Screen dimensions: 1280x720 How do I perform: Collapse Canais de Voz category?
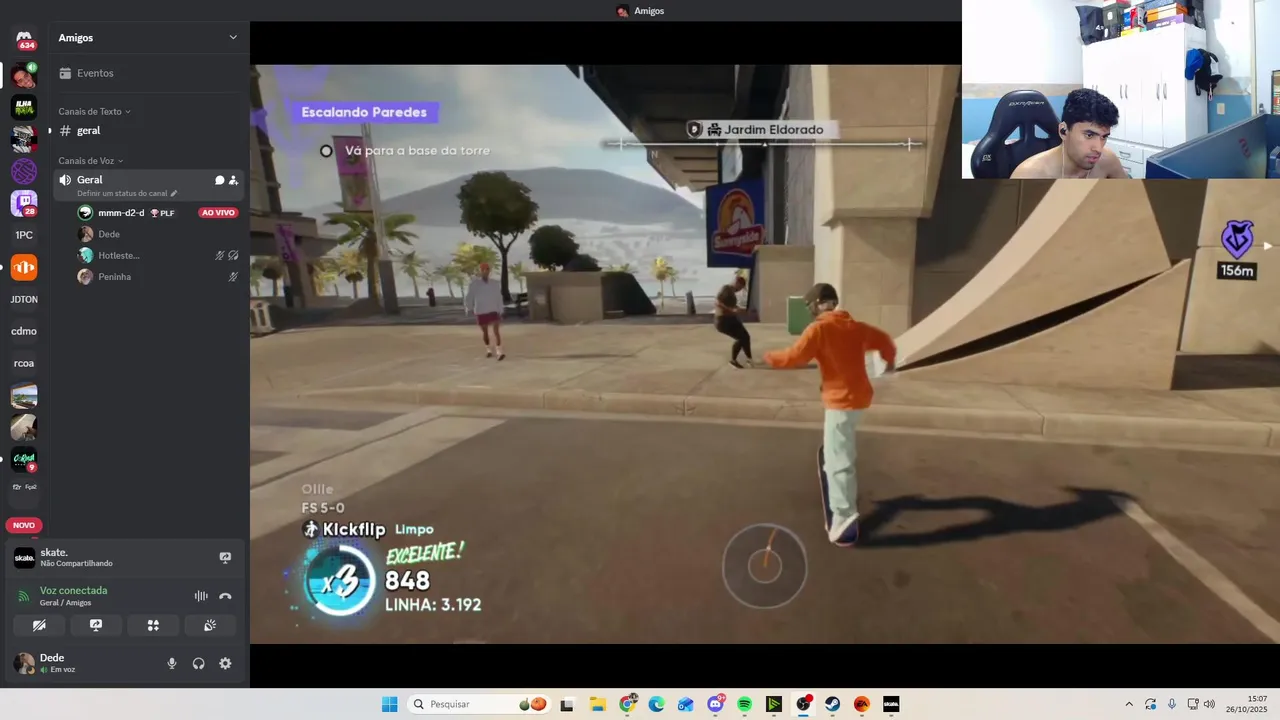click(91, 161)
